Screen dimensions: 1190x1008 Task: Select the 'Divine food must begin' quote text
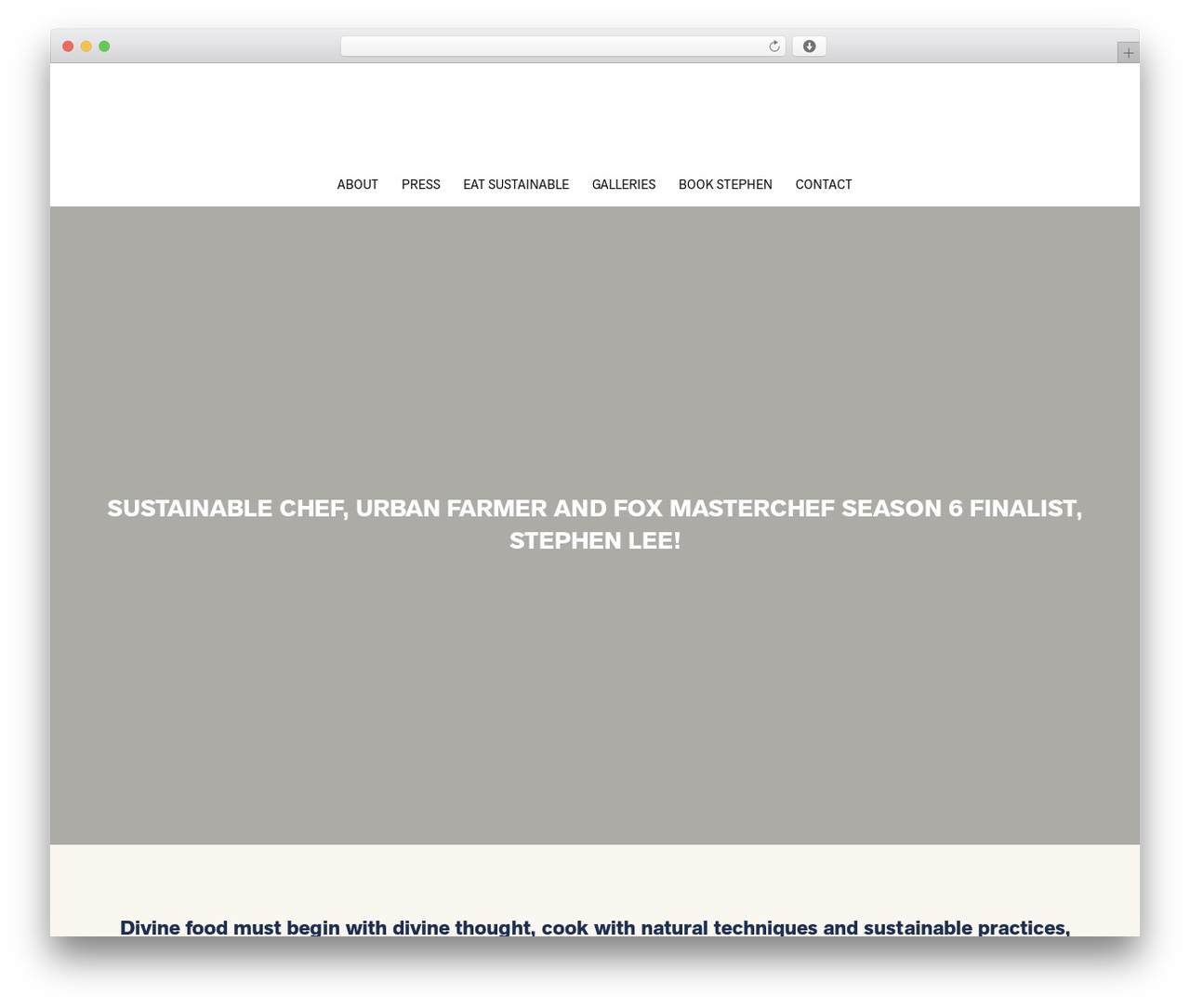(595, 927)
